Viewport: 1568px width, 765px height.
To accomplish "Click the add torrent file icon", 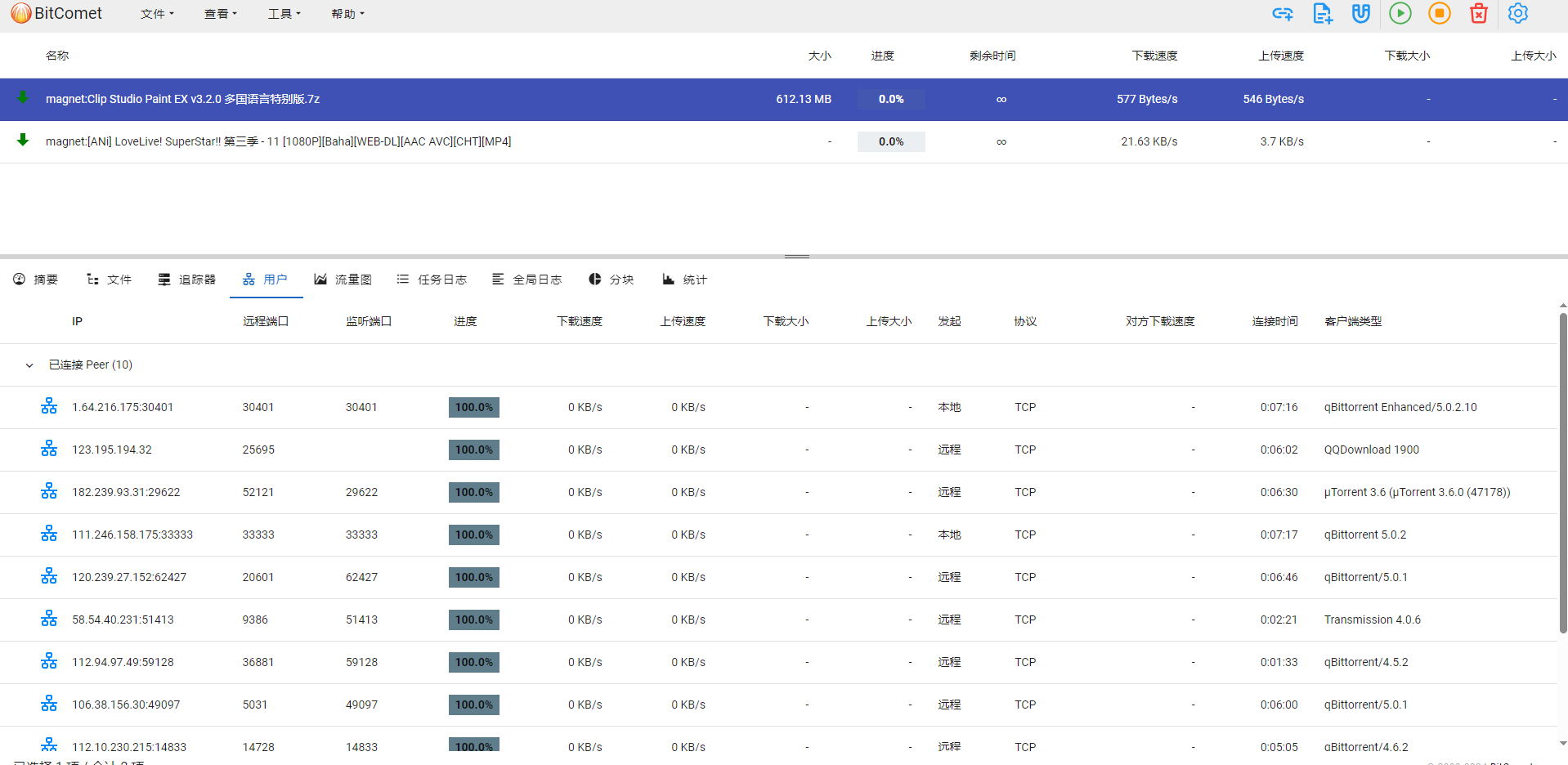I will click(1322, 13).
